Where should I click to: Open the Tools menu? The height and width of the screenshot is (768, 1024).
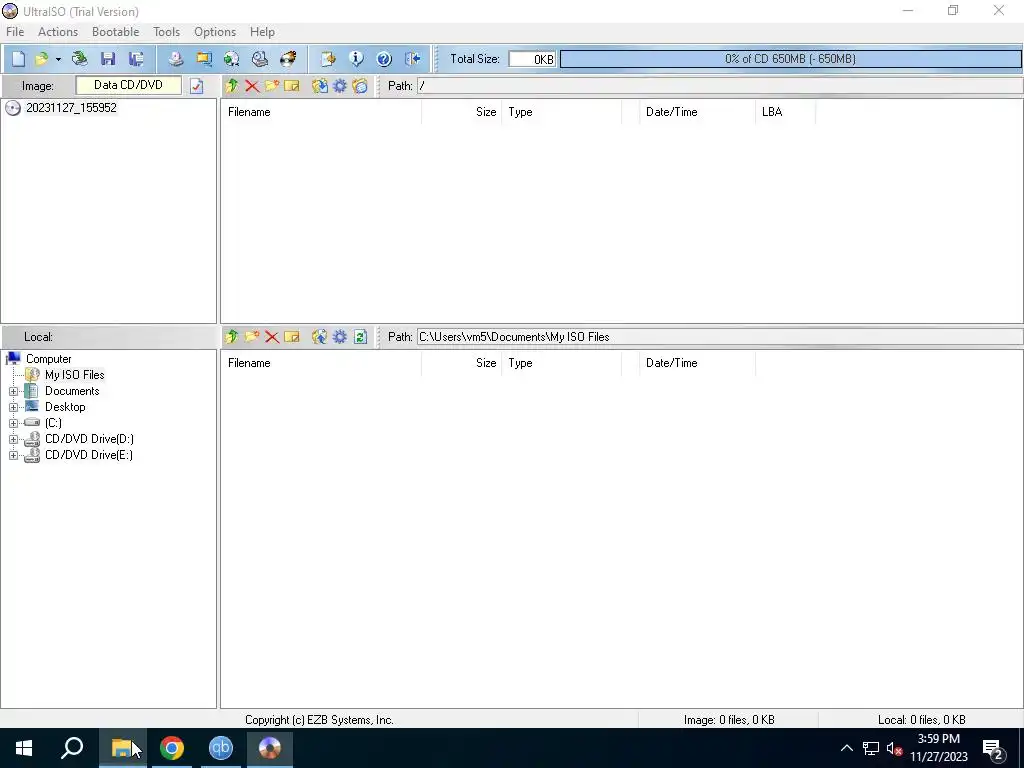point(167,32)
